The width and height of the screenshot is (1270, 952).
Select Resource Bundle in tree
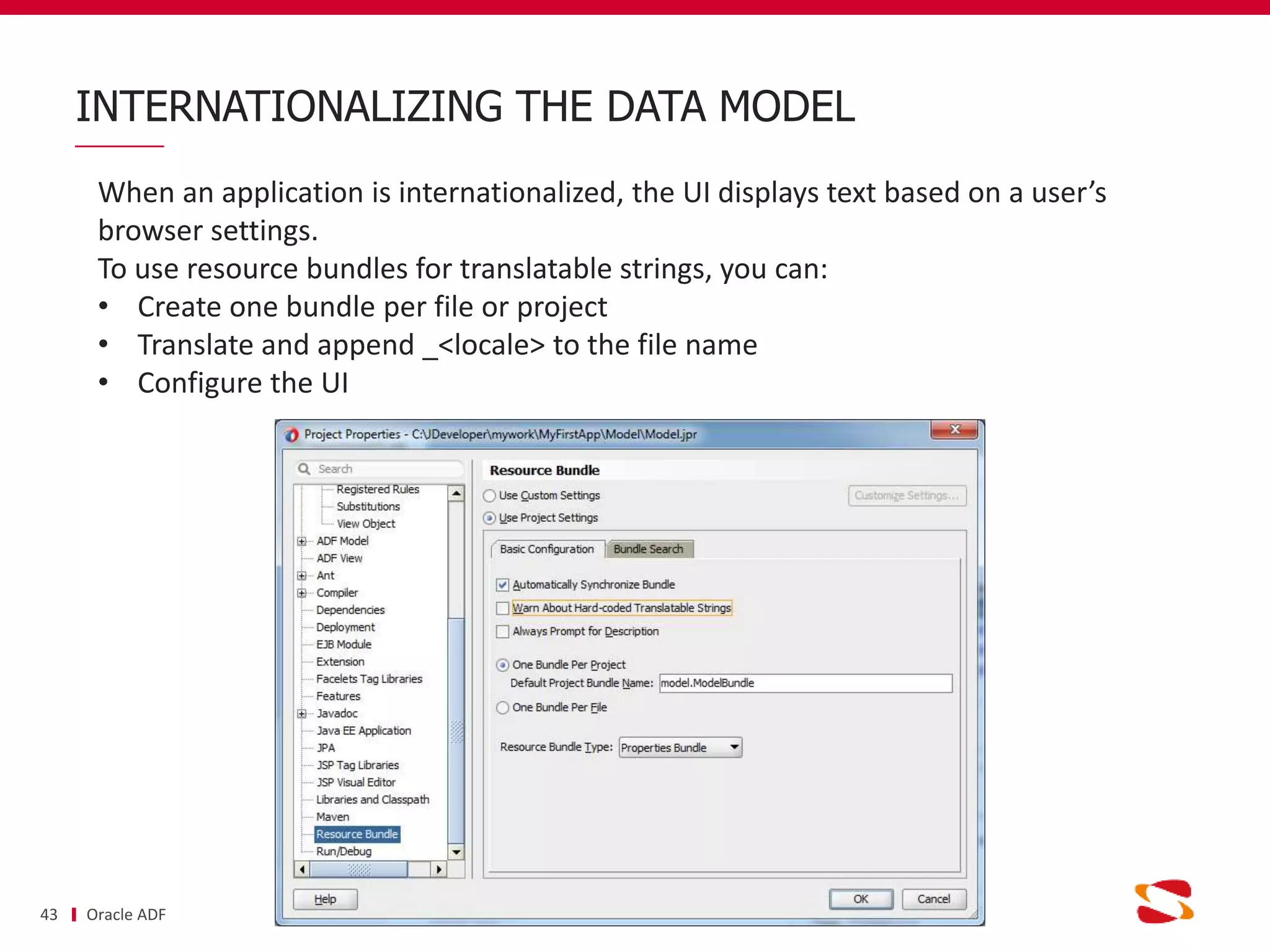(x=357, y=835)
